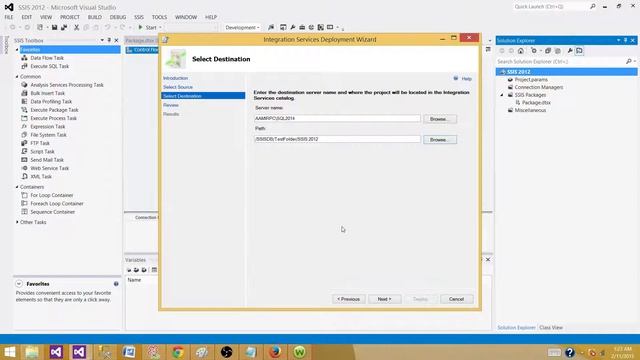Open the SSIS menu
The width and height of the screenshot is (640, 360).
[139, 17]
